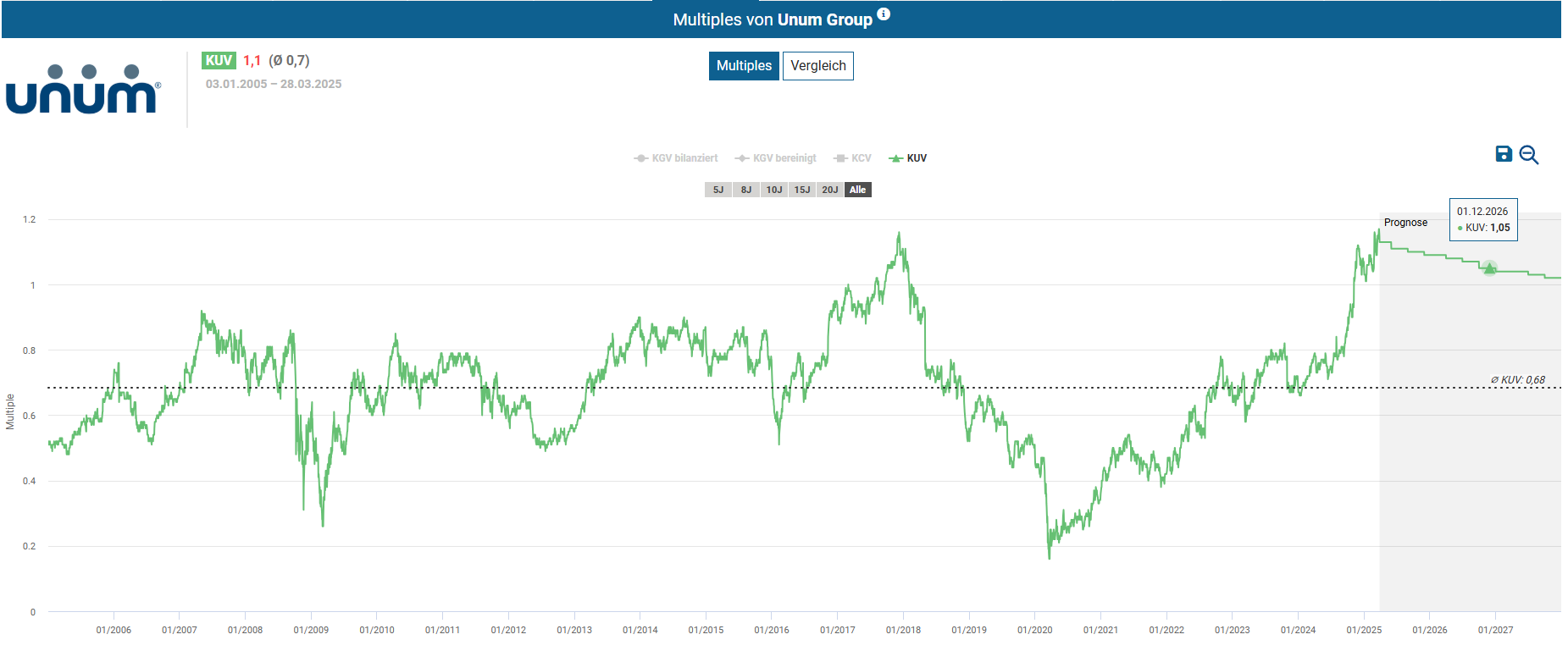
Task: Switch to the Multiples tab
Action: click(744, 66)
